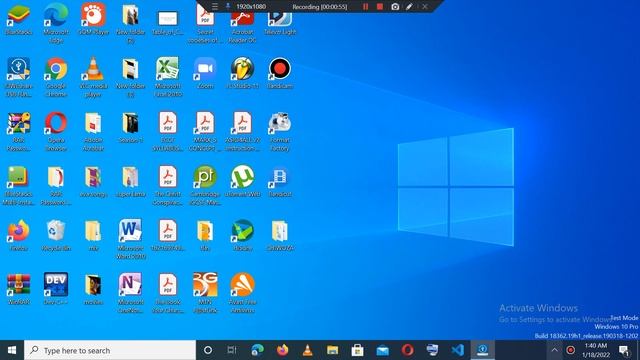
Task: Click Bandicam tray recording icon
Action: point(571,350)
